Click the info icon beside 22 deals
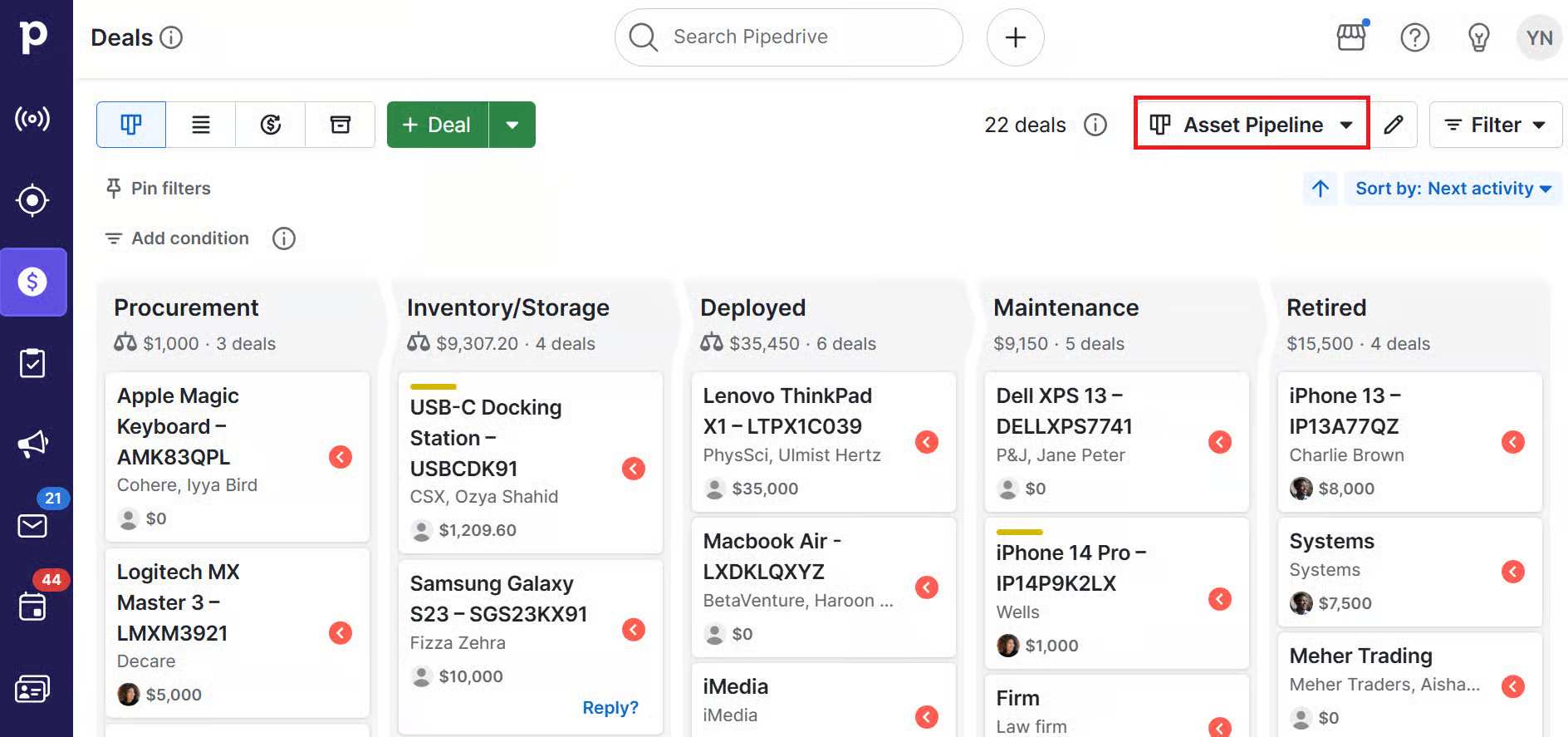This screenshot has height=737, width=1568. 1095,125
